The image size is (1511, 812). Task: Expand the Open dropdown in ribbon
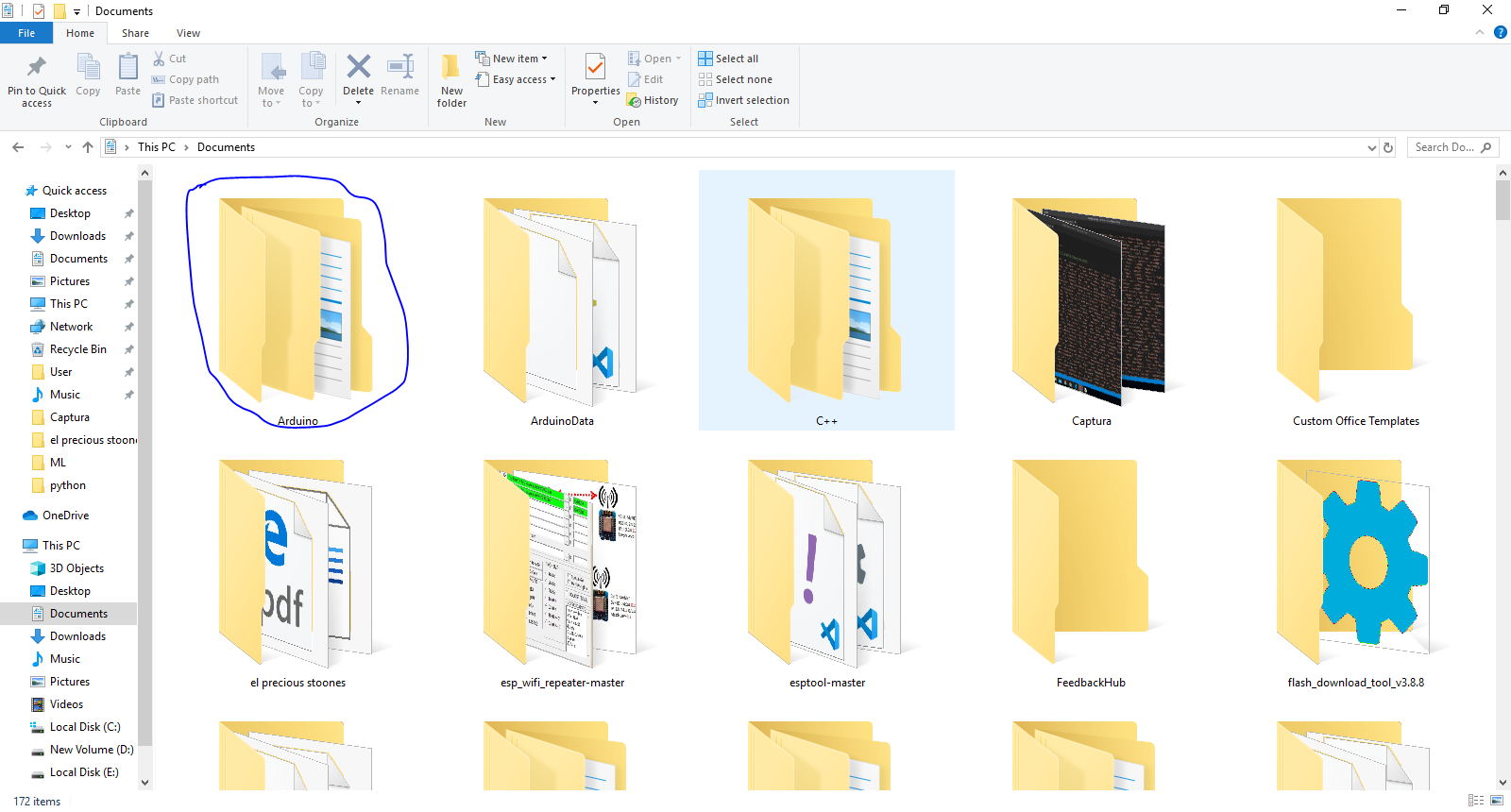point(655,59)
